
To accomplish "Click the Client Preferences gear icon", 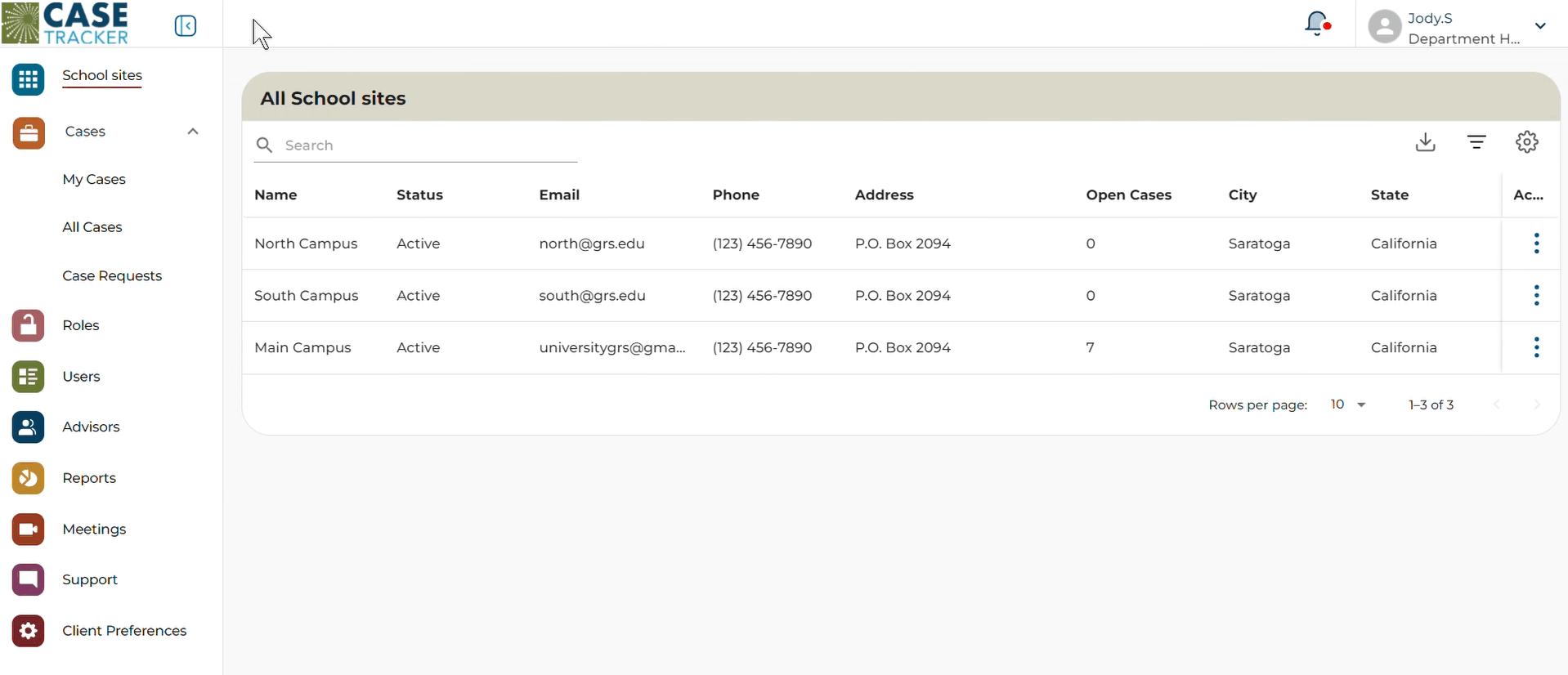I will coord(29,631).
